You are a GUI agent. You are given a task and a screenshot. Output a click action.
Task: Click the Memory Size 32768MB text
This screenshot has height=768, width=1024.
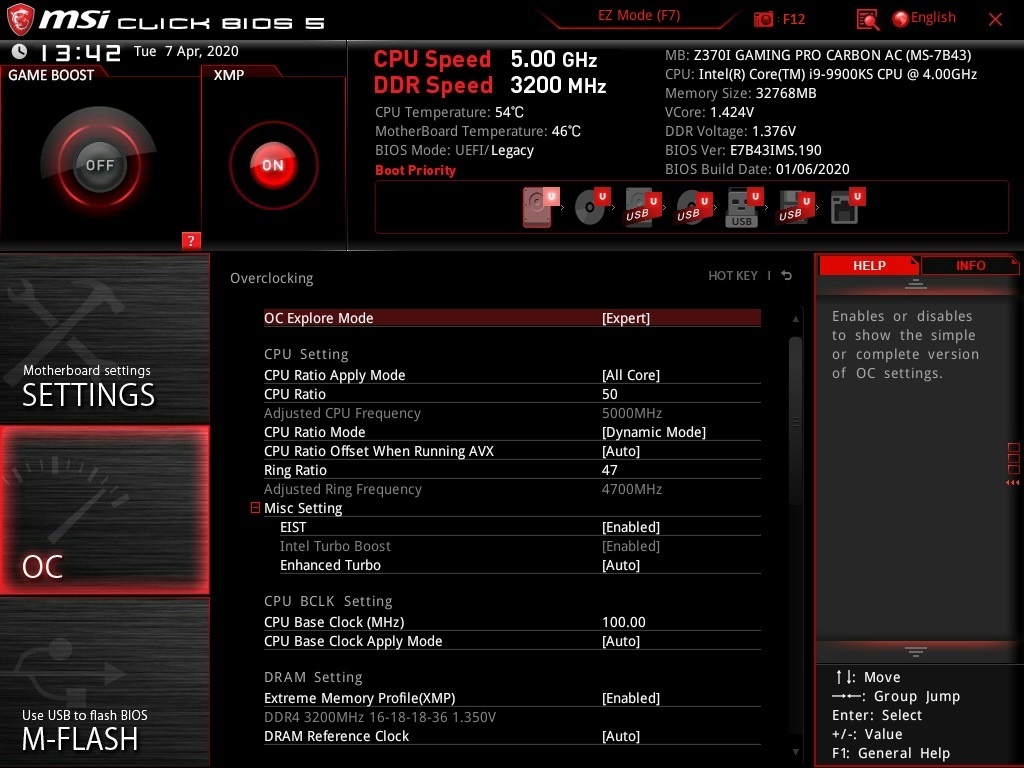pyautogui.click(x=741, y=93)
